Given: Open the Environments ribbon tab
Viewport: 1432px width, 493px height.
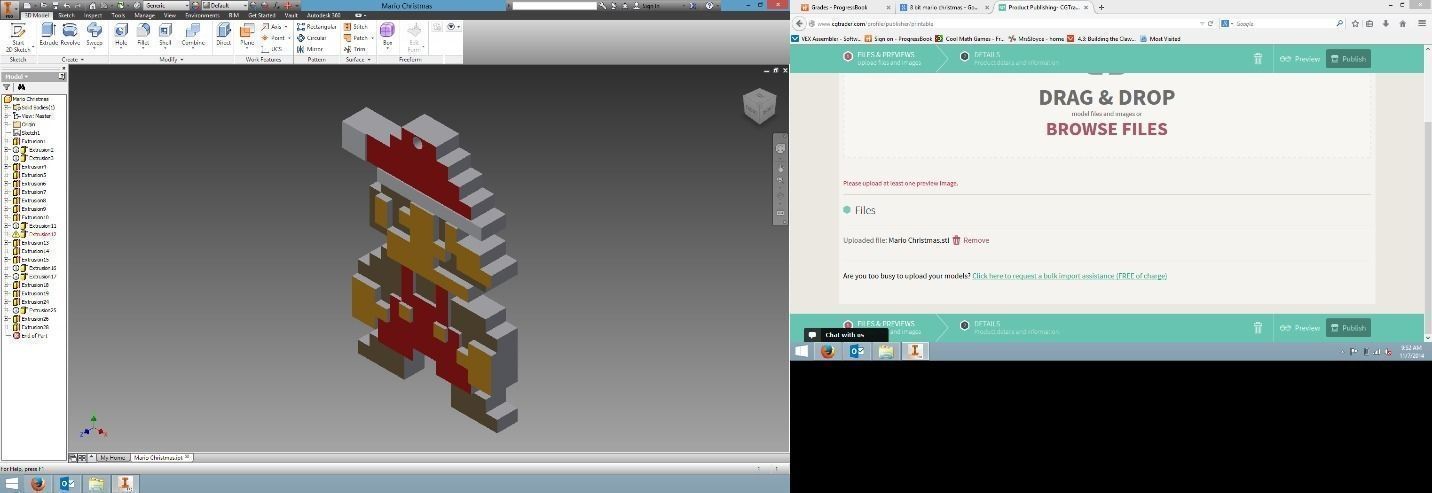Looking at the screenshot, I should pos(201,16).
